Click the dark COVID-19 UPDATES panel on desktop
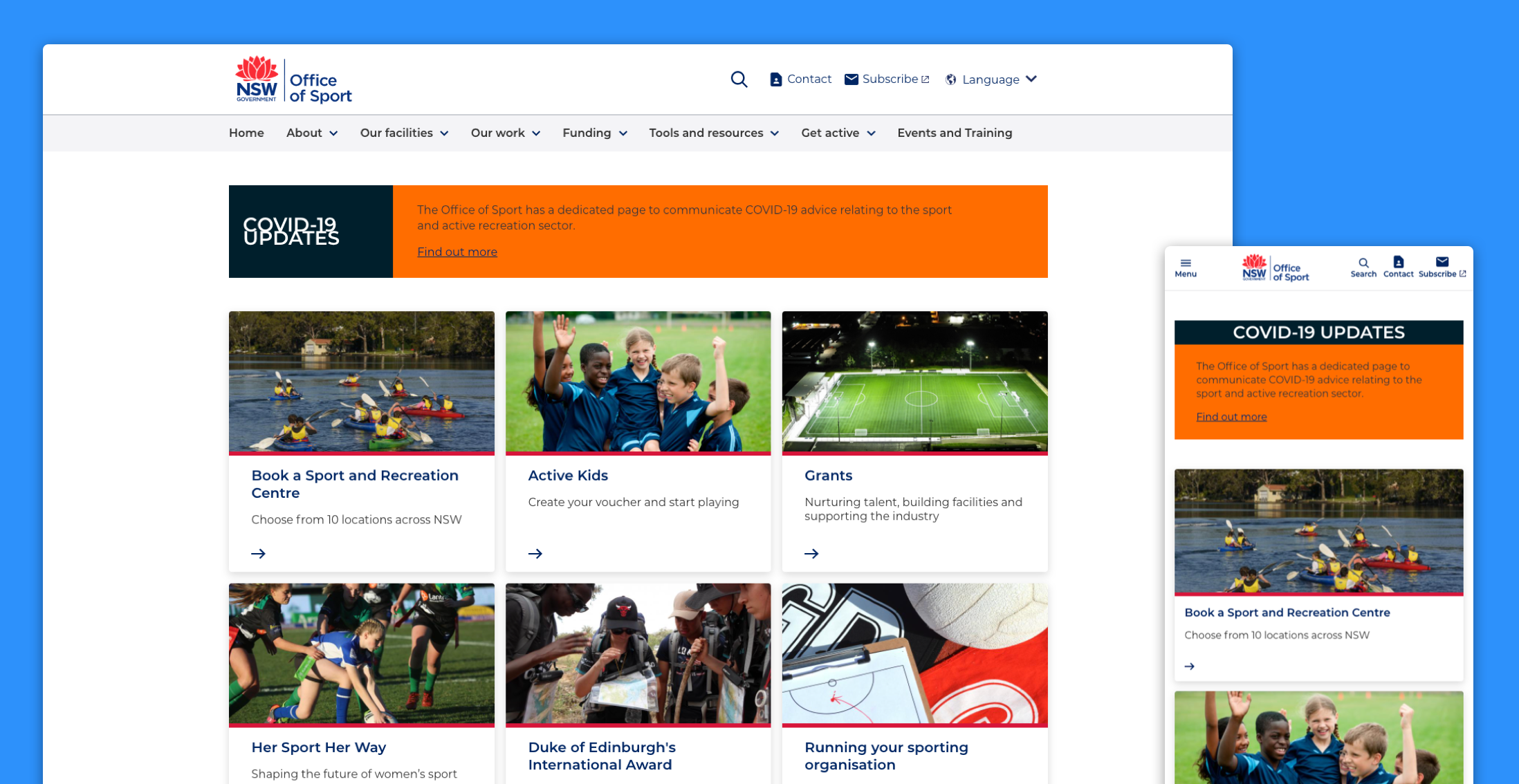Screen dimensions: 1519x784 point(311,232)
